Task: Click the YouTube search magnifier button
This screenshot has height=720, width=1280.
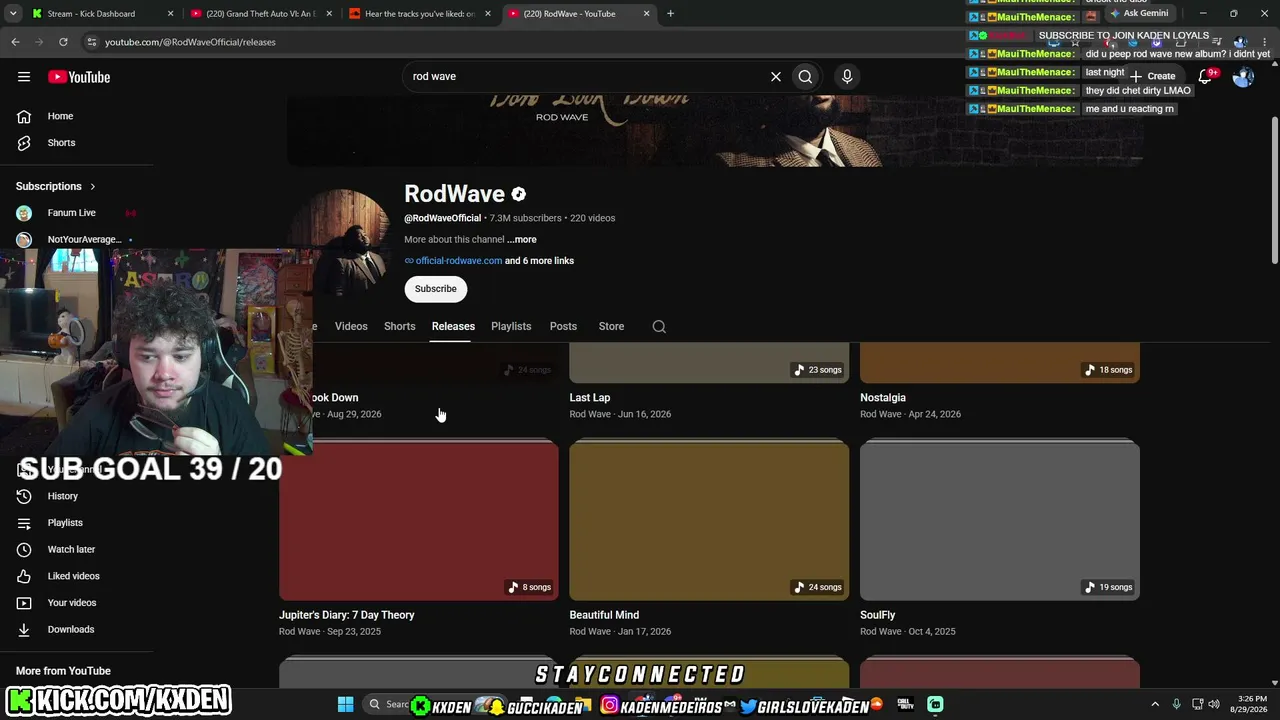Action: [x=805, y=76]
